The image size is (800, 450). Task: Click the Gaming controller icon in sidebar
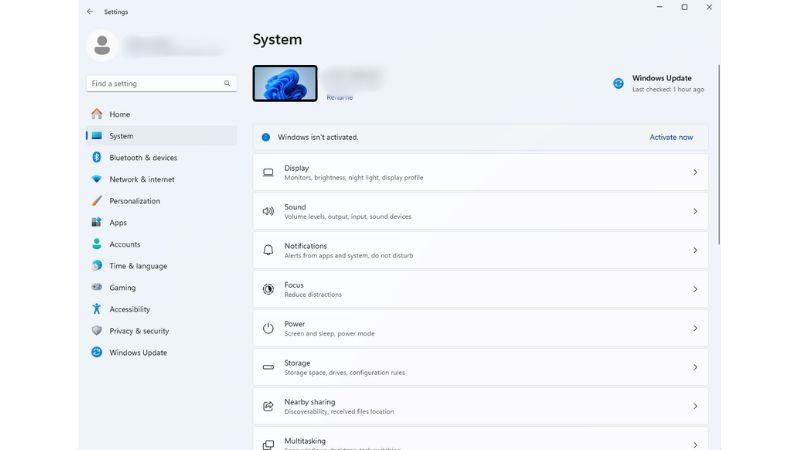click(x=97, y=288)
